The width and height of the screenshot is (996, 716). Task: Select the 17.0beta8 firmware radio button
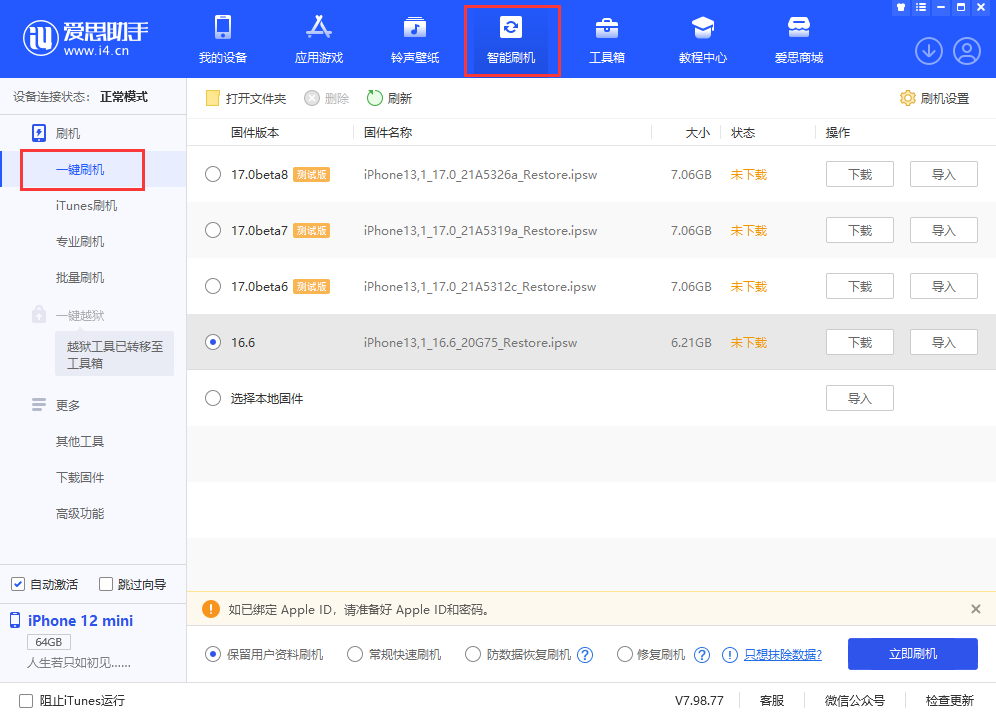tap(212, 173)
